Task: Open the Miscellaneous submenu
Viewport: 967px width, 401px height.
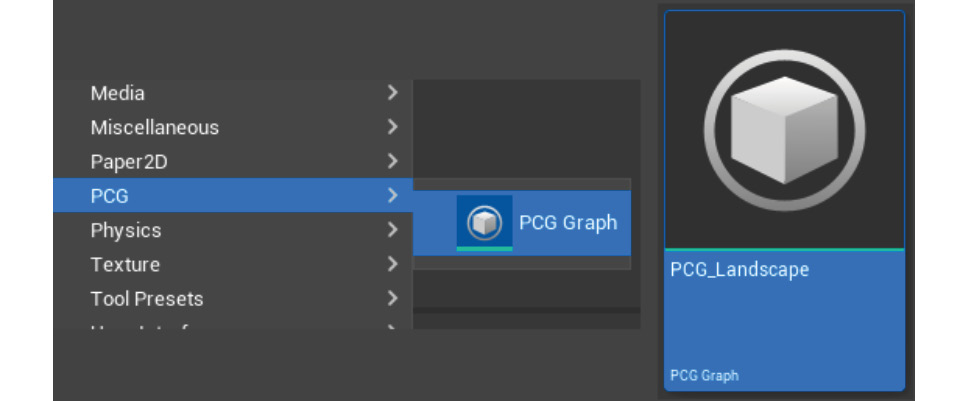Action: [233, 128]
